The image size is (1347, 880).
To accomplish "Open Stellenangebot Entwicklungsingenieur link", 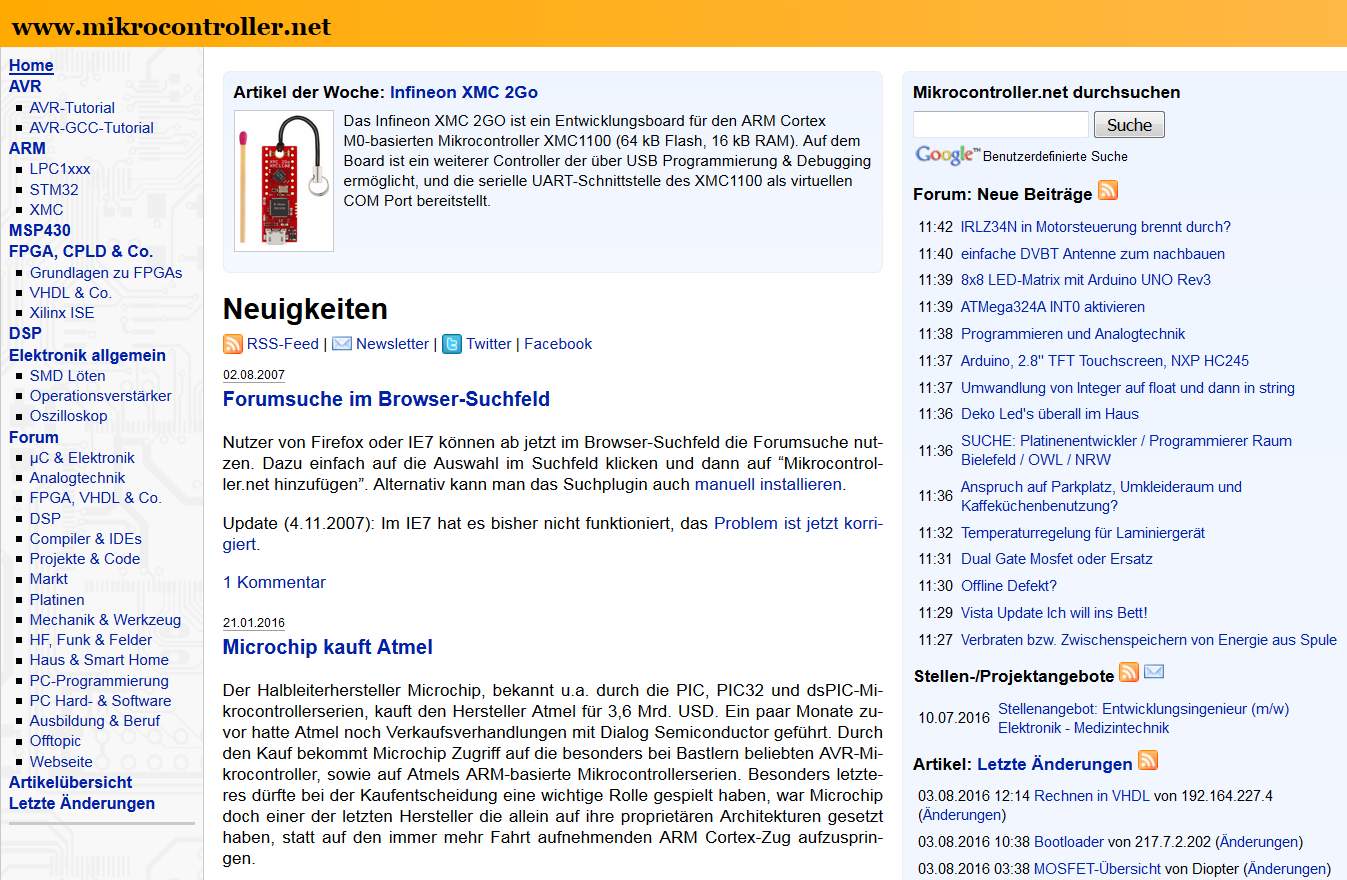I will (1144, 719).
